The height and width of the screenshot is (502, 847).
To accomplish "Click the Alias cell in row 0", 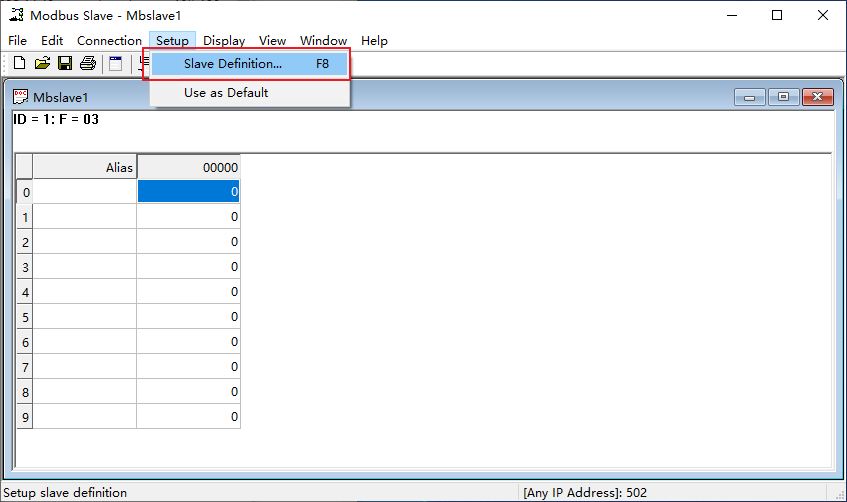I will click(x=85, y=192).
